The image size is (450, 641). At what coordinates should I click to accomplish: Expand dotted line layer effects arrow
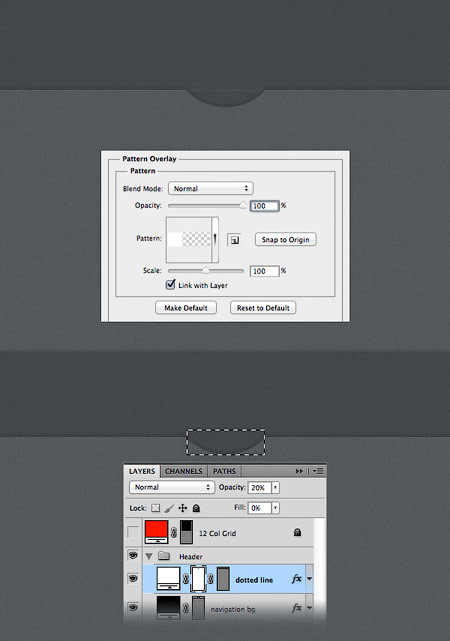pos(309,579)
